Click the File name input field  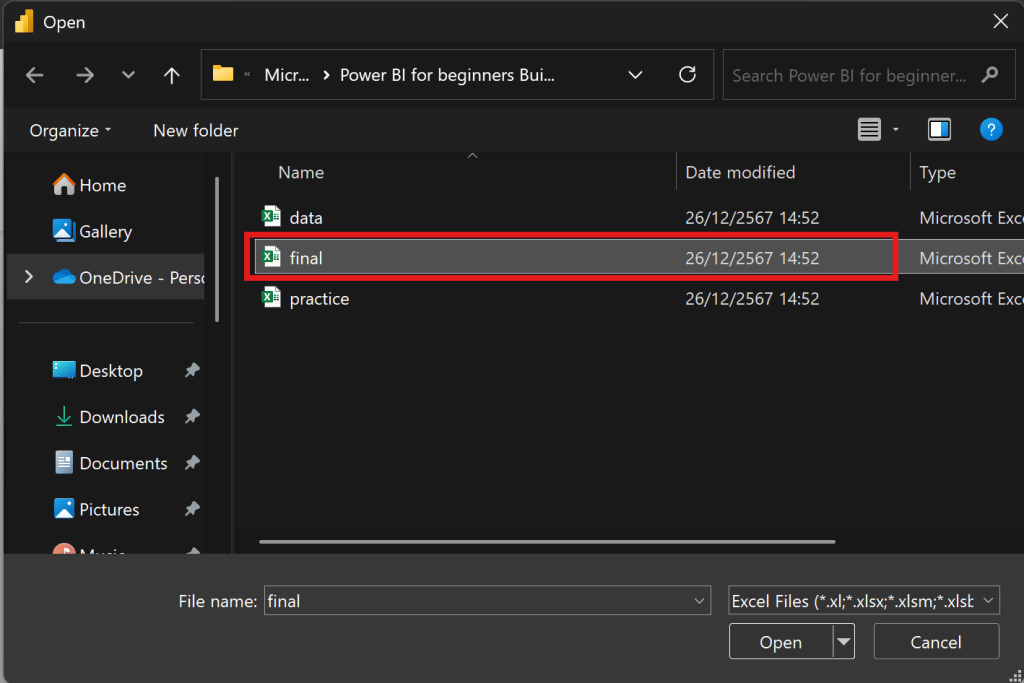(480, 601)
